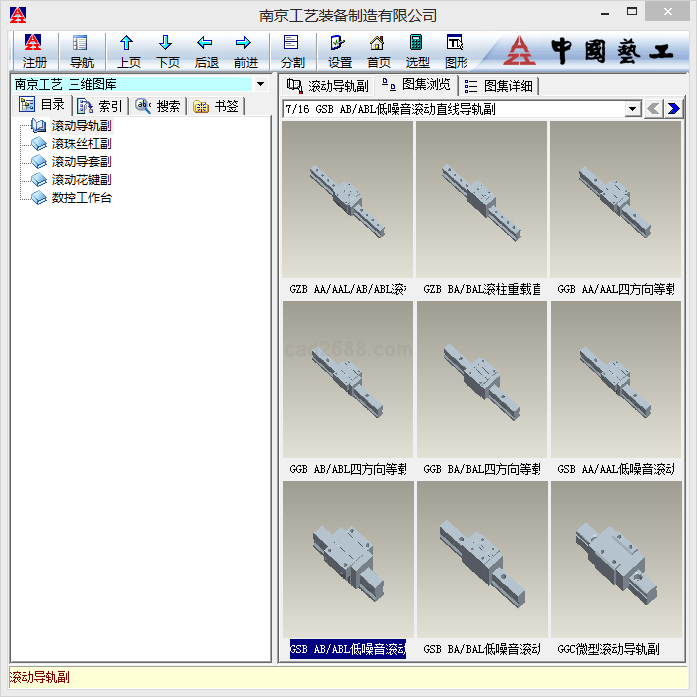
Task: Open the 图集详细 (Album Details) tab
Action: pyautogui.click(x=499, y=86)
